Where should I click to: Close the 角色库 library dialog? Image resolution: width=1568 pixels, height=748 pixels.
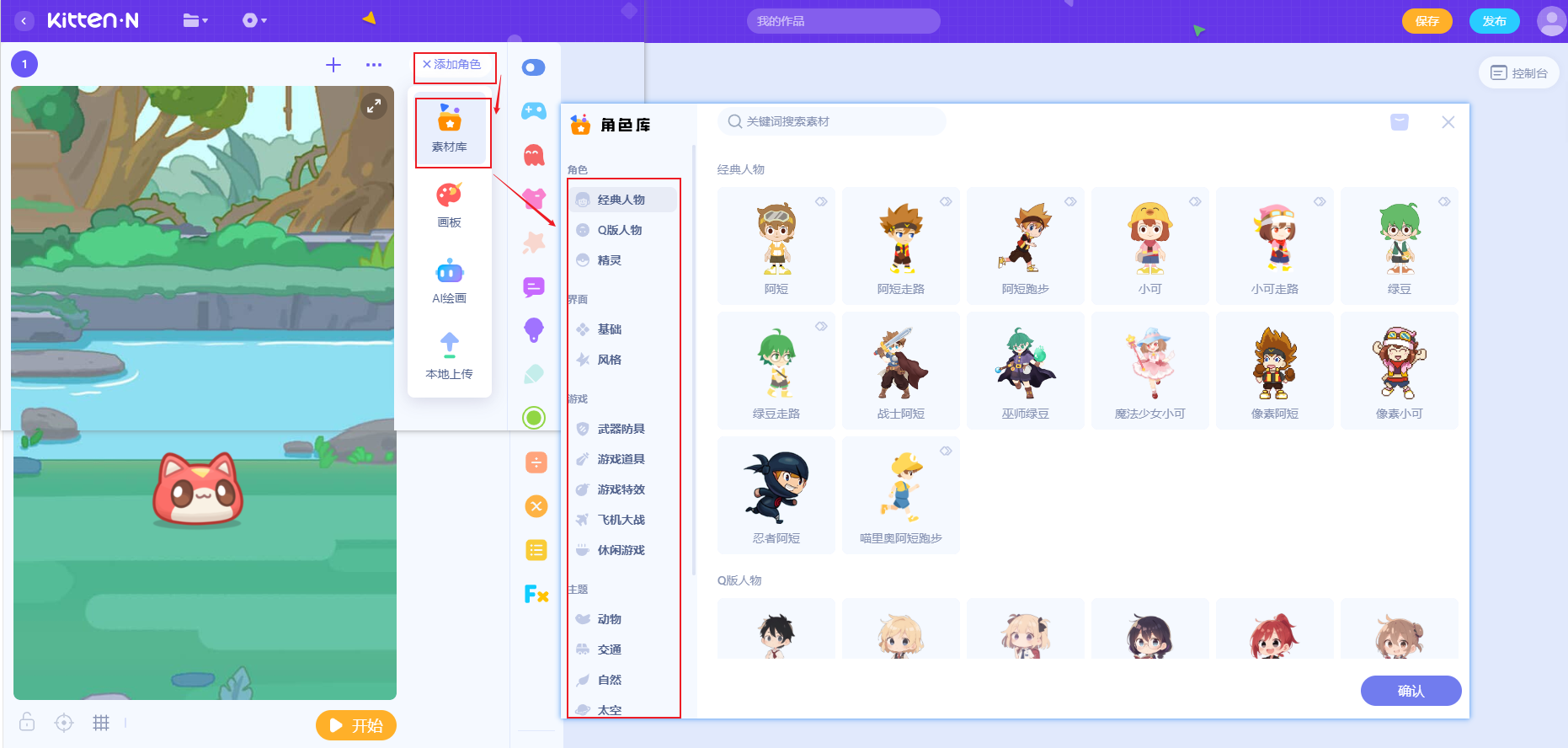(x=1448, y=122)
